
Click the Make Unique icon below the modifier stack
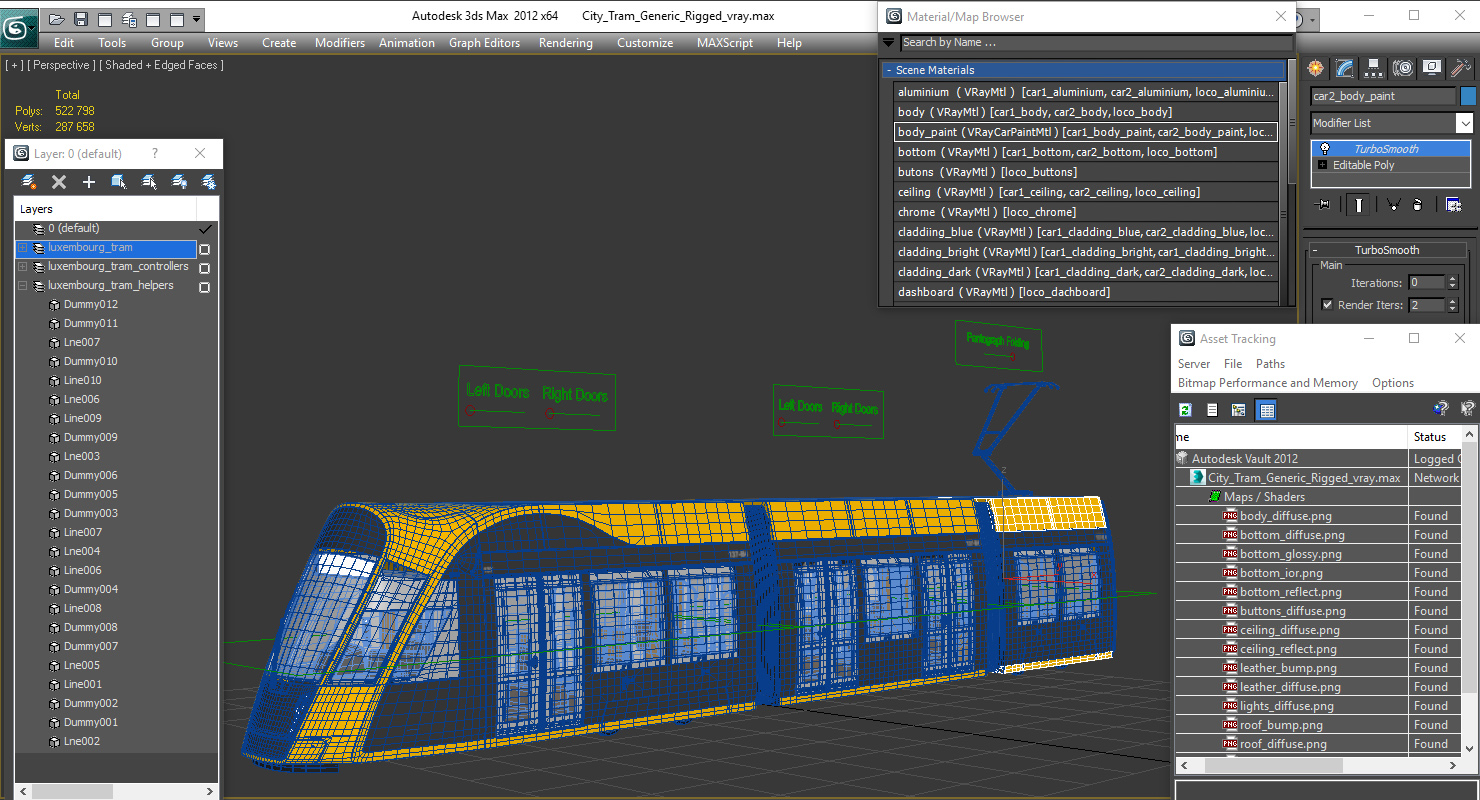(1392, 204)
